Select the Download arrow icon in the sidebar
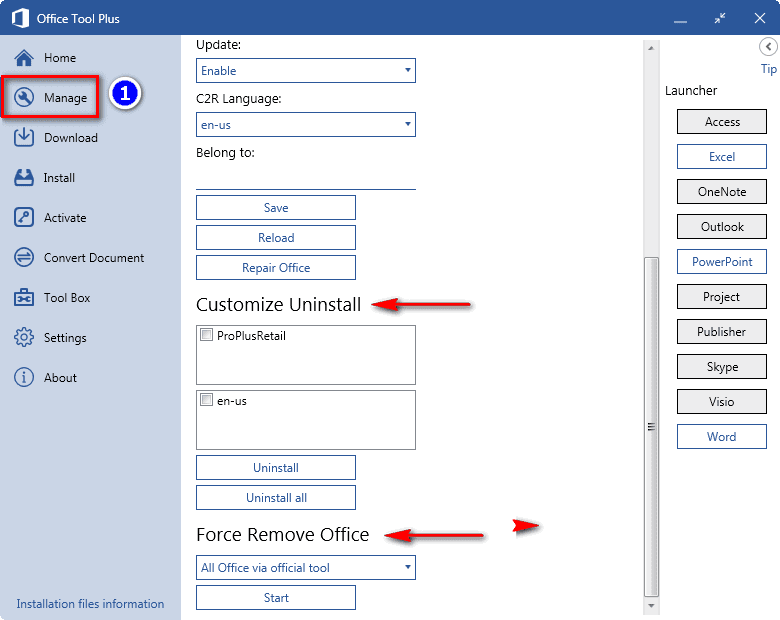Image resolution: width=780 pixels, height=620 pixels. coord(24,137)
